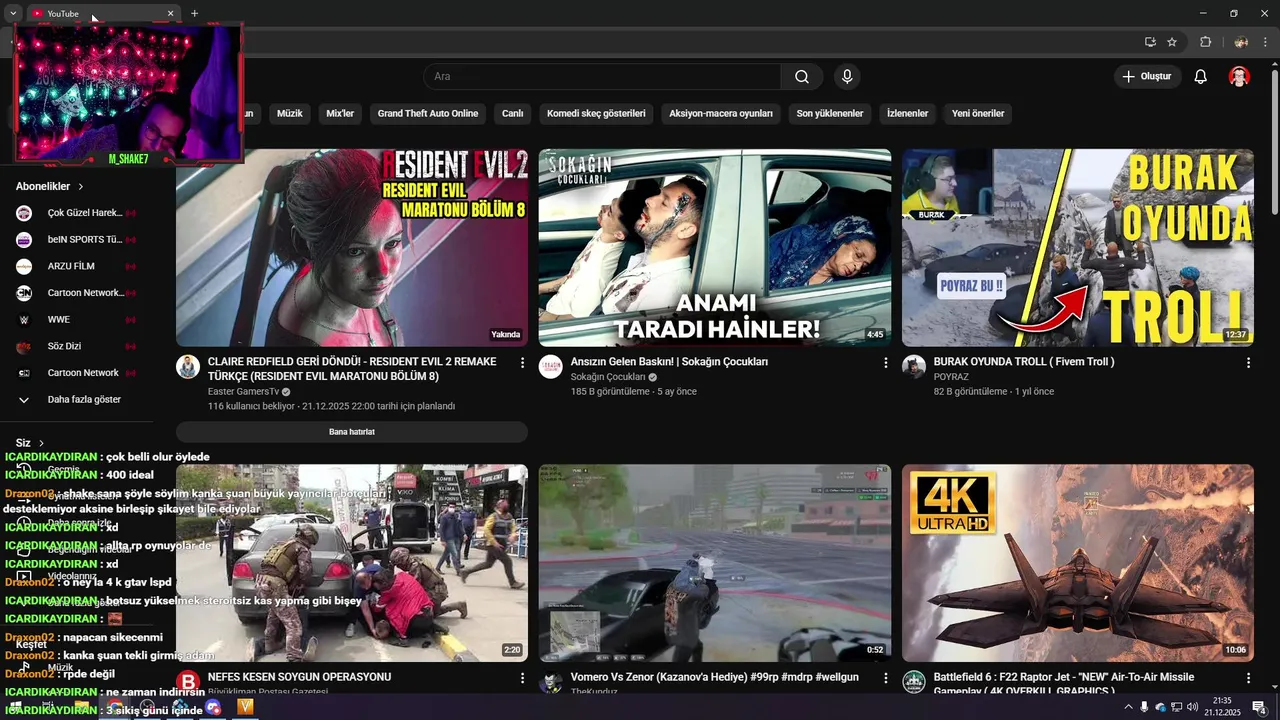The image size is (1280, 720).
Task: Select the Canlı filter chip
Action: click(513, 114)
